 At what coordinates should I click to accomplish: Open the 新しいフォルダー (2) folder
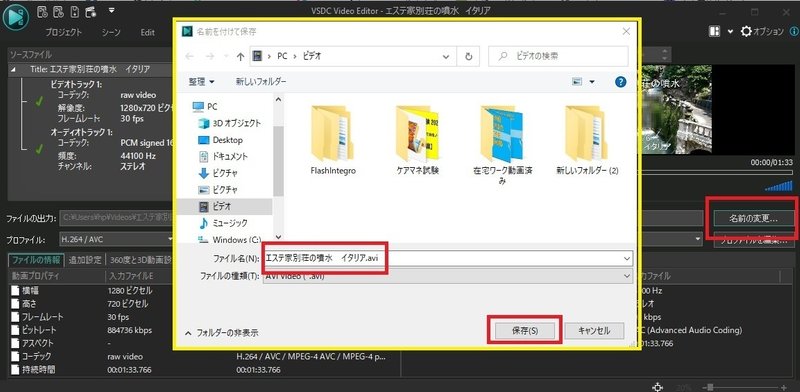pyautogui.click(x=587, y=140)
